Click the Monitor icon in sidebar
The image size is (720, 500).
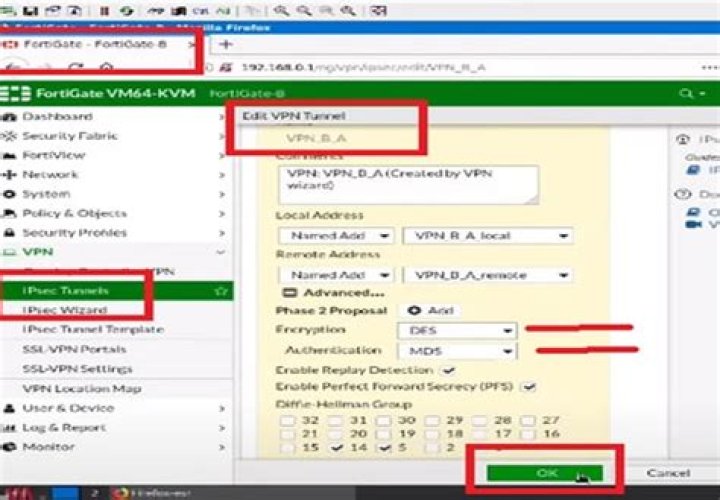click(8, 447)
